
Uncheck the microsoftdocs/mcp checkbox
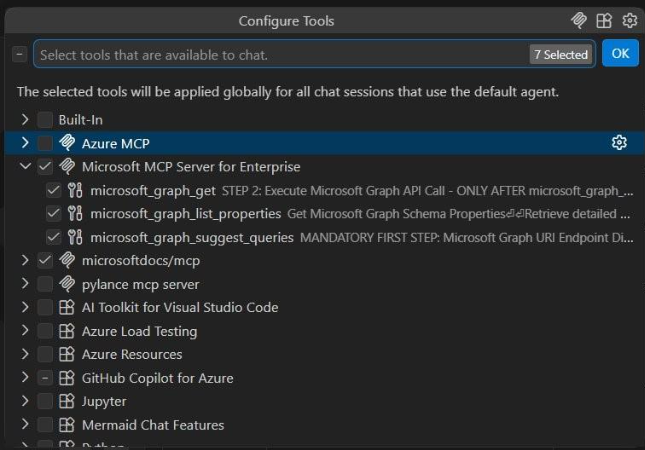(45, 260)
